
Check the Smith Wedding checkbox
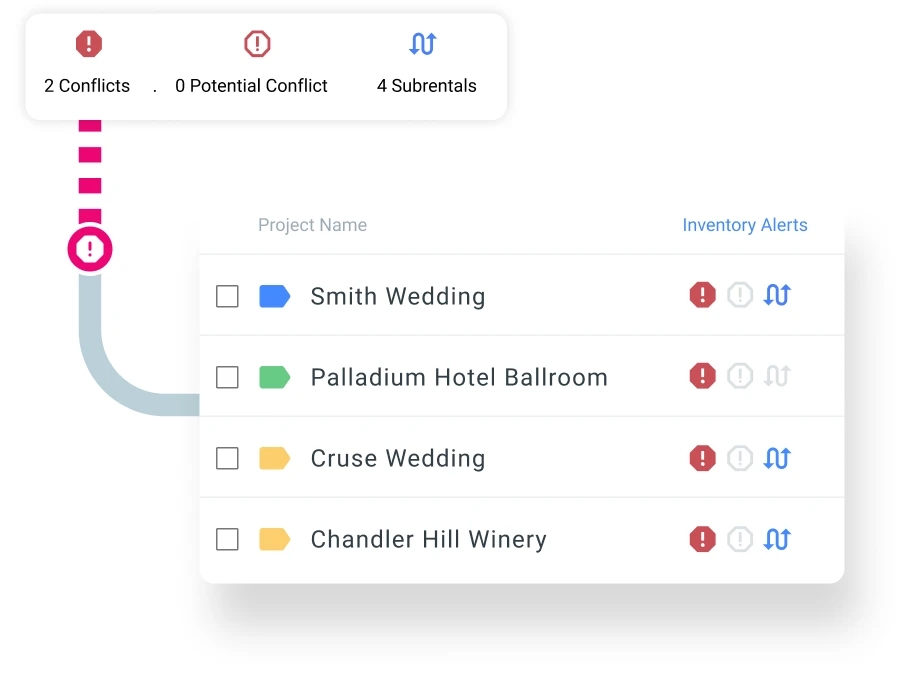[x=228, y=296]
